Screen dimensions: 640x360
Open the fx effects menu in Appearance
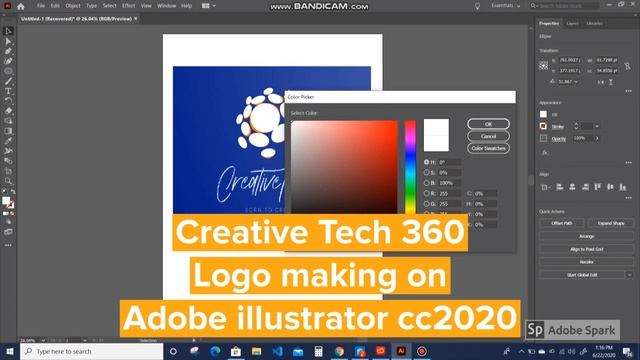point(544,152)
